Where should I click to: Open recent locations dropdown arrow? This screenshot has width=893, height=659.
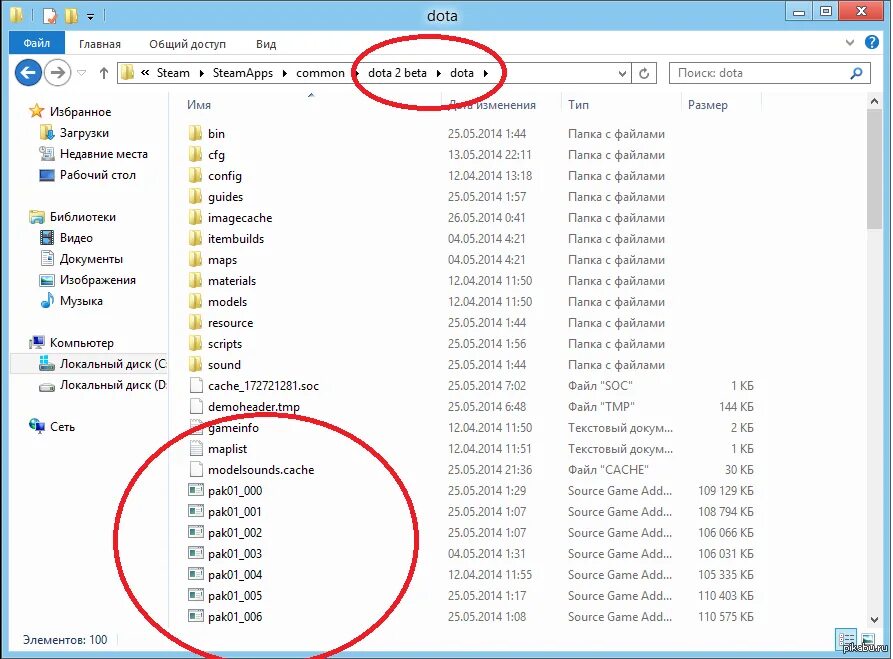(81, 73)
